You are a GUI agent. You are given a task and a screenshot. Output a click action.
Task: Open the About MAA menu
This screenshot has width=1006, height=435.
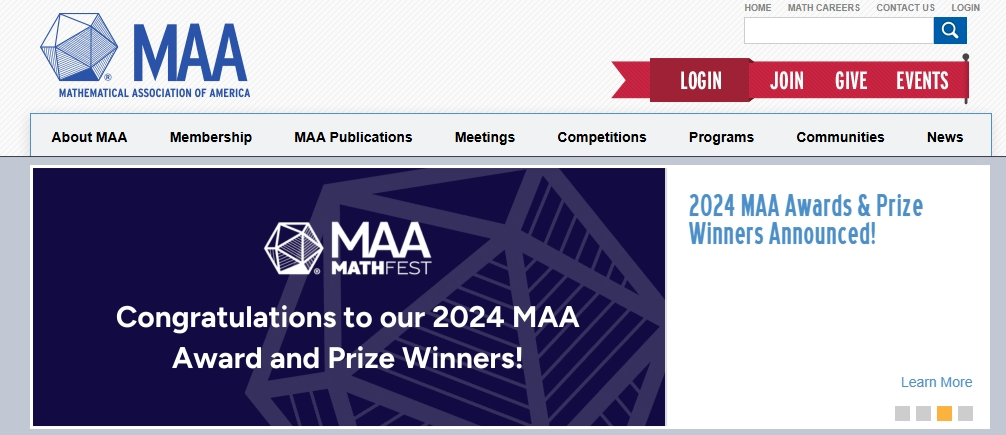(89, 137)
